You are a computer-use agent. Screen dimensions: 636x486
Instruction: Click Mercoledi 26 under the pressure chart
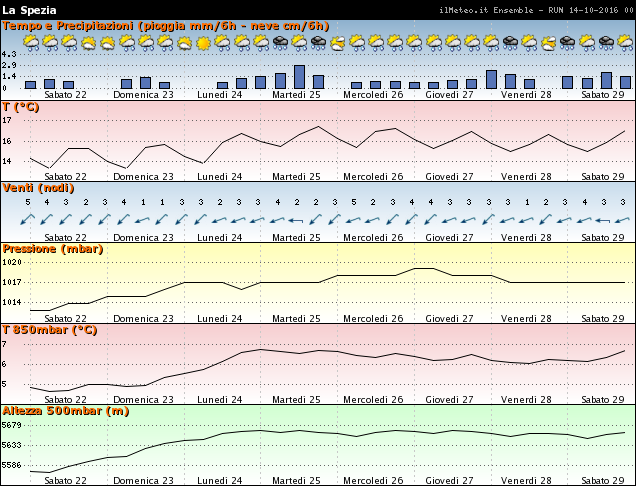373,319
